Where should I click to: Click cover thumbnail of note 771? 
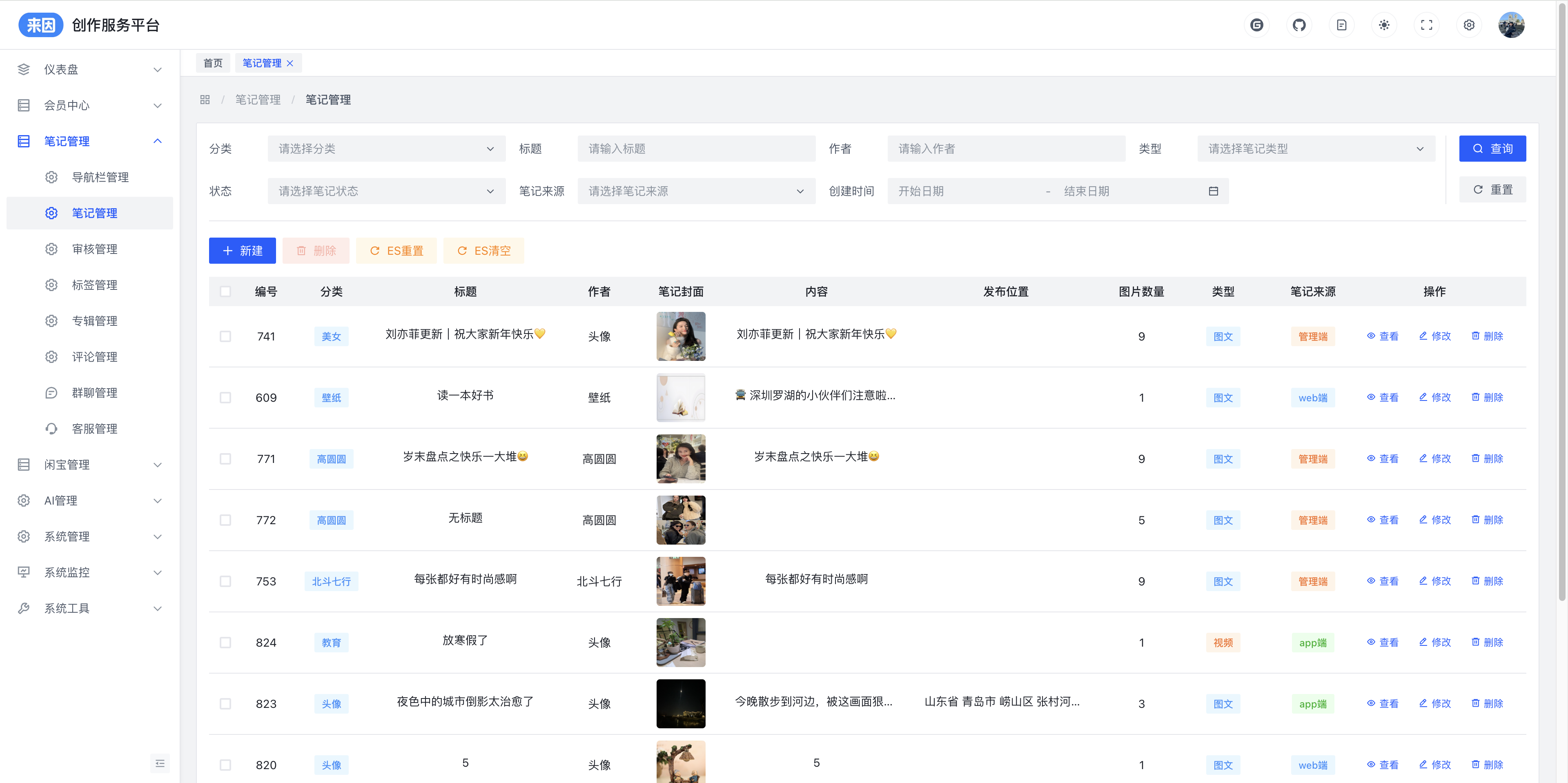coord(681,459)
